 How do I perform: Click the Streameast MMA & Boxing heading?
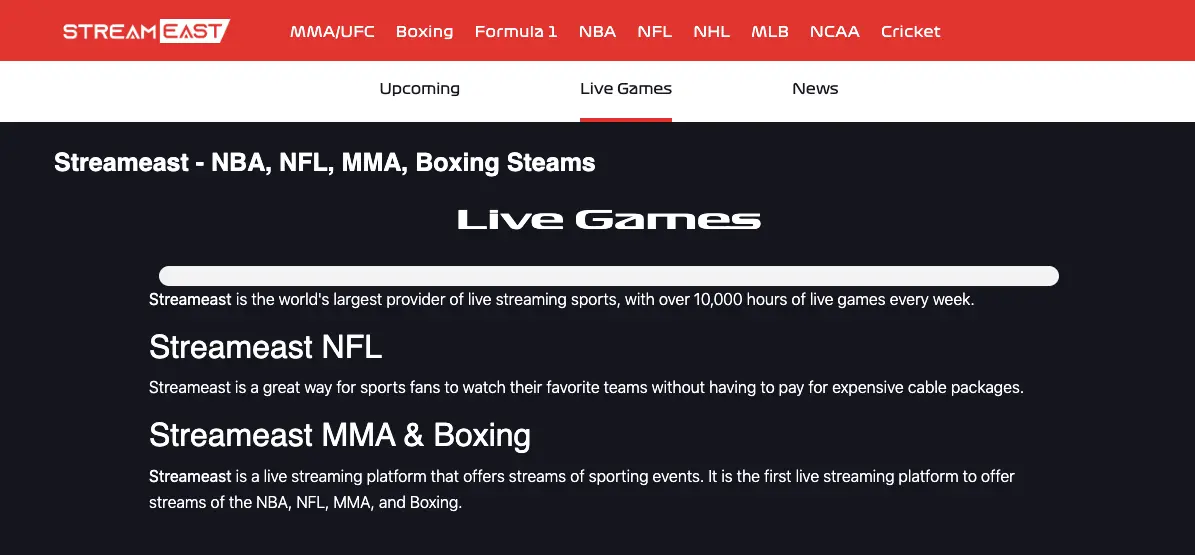point(340,435)
